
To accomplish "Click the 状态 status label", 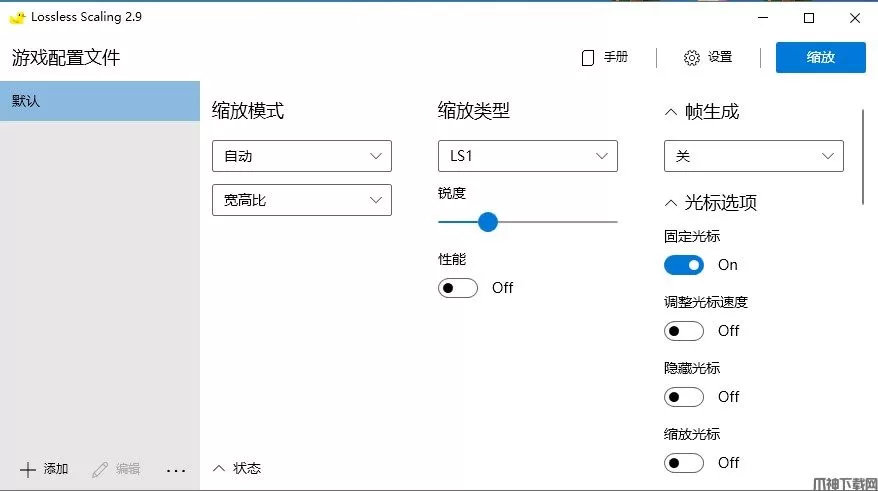I will pos(247,468).
